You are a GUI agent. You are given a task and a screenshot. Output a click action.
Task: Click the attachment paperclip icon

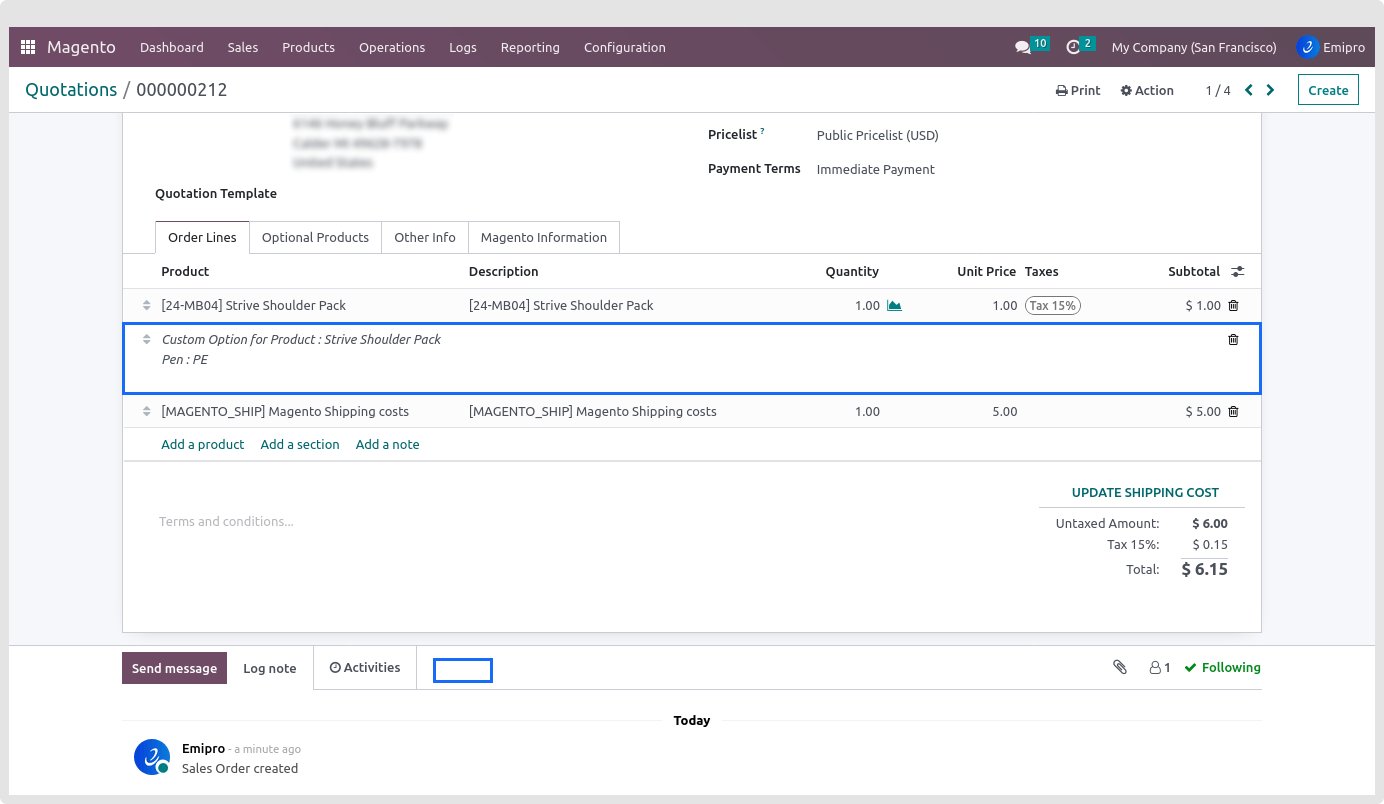point(1120,667)
